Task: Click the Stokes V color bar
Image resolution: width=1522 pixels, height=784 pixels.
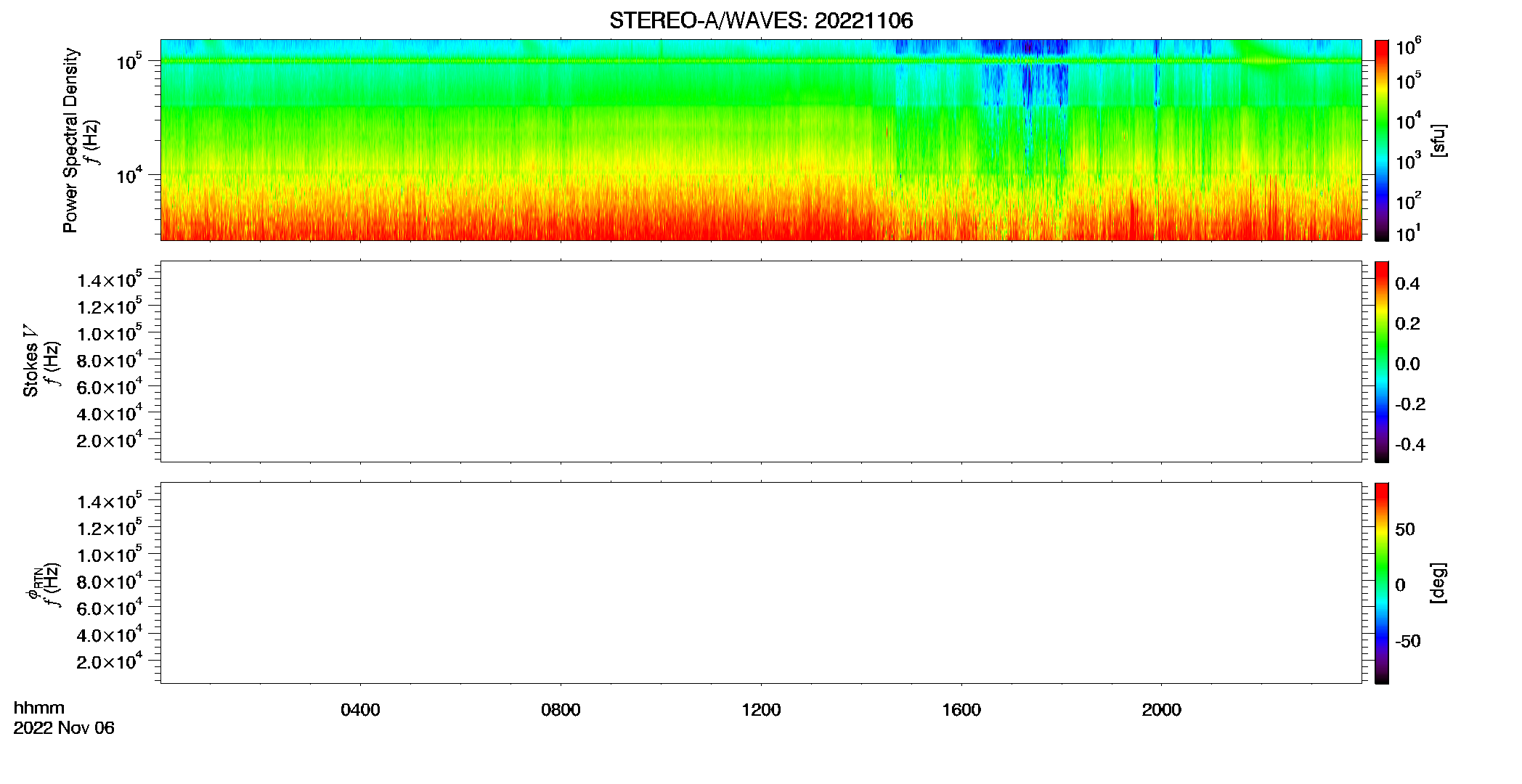Action: coord(1381,362)
